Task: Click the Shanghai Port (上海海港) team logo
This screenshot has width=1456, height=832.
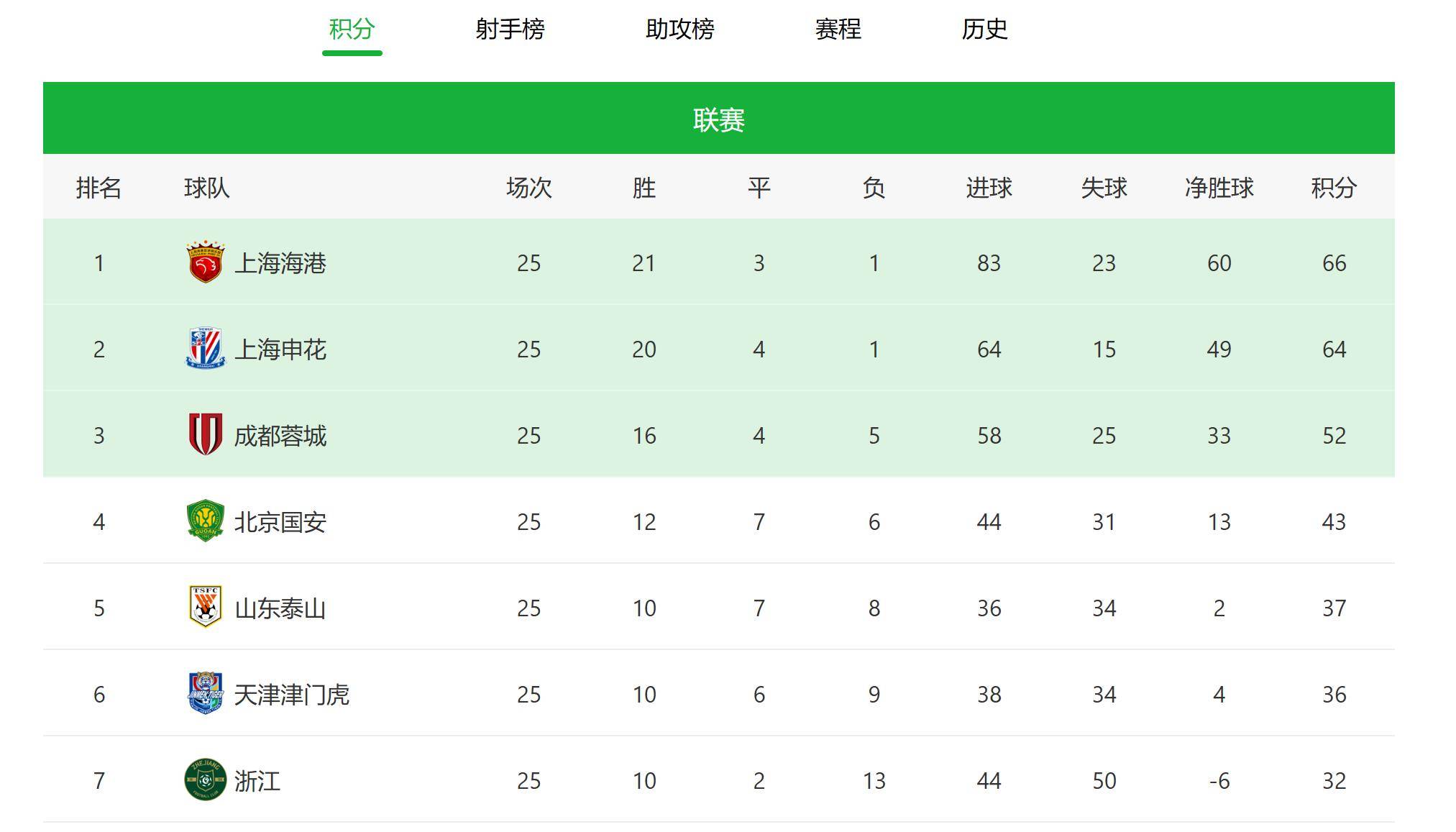Action: coord(205,262)
